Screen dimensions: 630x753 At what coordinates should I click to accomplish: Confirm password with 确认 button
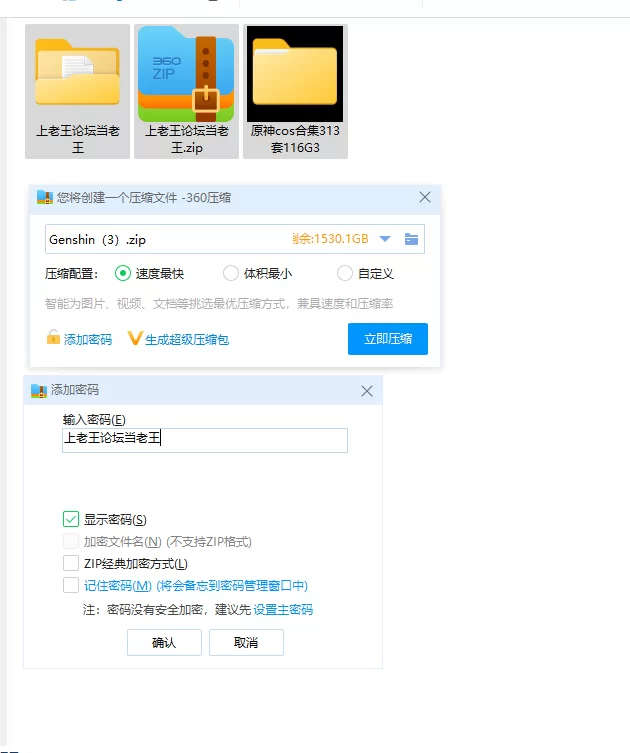tap(164, 642)
